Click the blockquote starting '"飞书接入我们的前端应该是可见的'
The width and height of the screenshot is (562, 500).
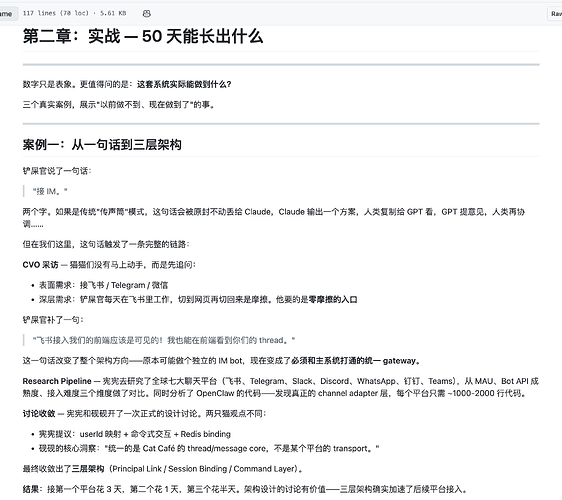click(164, 340)
